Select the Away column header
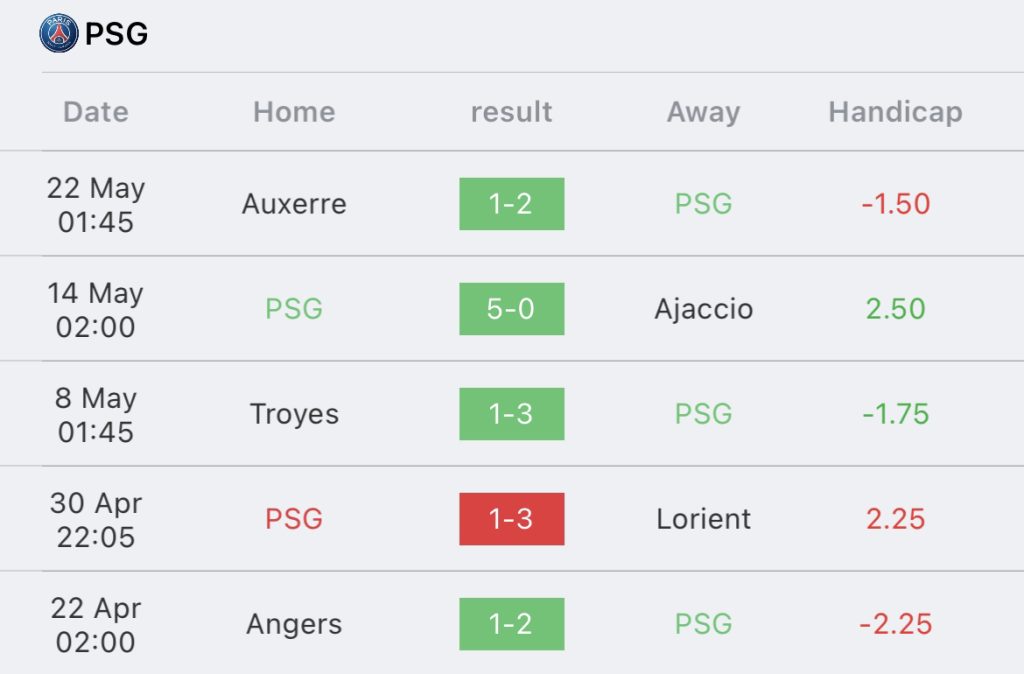Image resolution: width=1024 pixels, height=674 pixels. coord(703,112)
